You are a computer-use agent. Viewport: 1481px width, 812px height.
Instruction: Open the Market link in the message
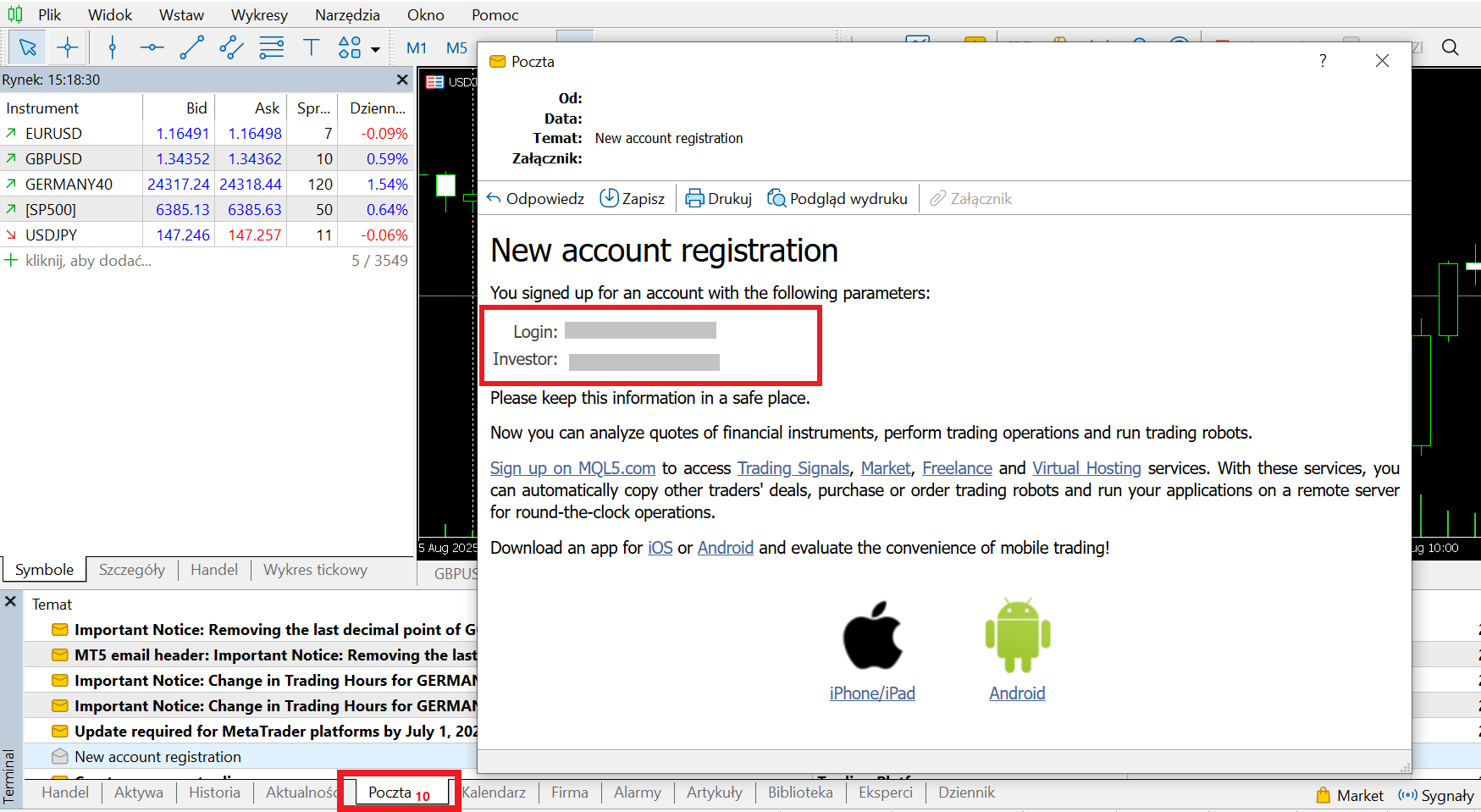pyautogui.click(x=886, y=468)
